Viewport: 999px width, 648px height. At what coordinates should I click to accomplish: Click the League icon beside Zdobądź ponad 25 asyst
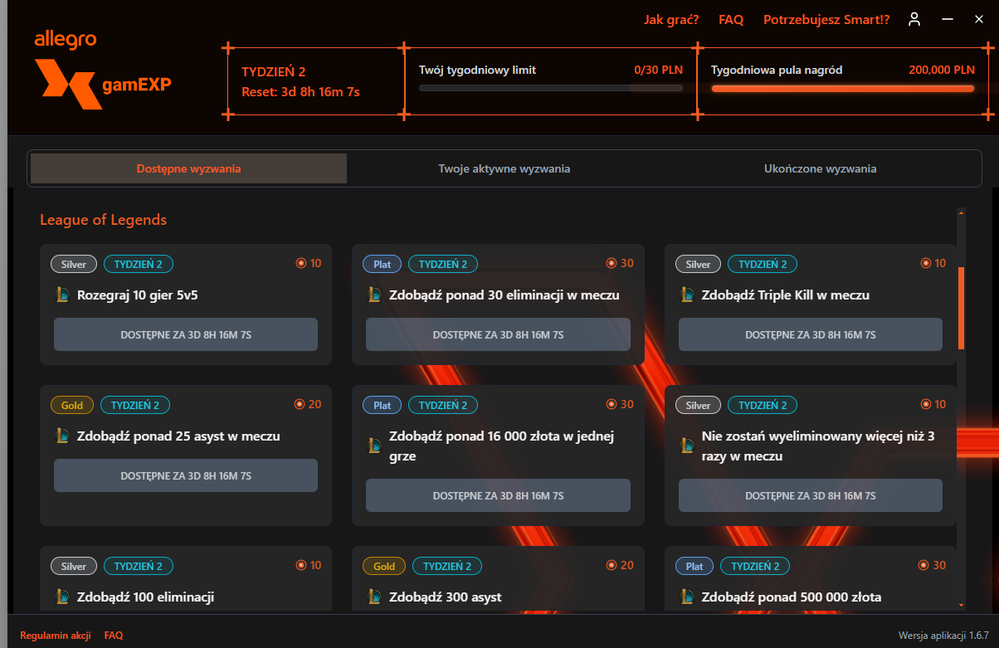pos(62,436)
